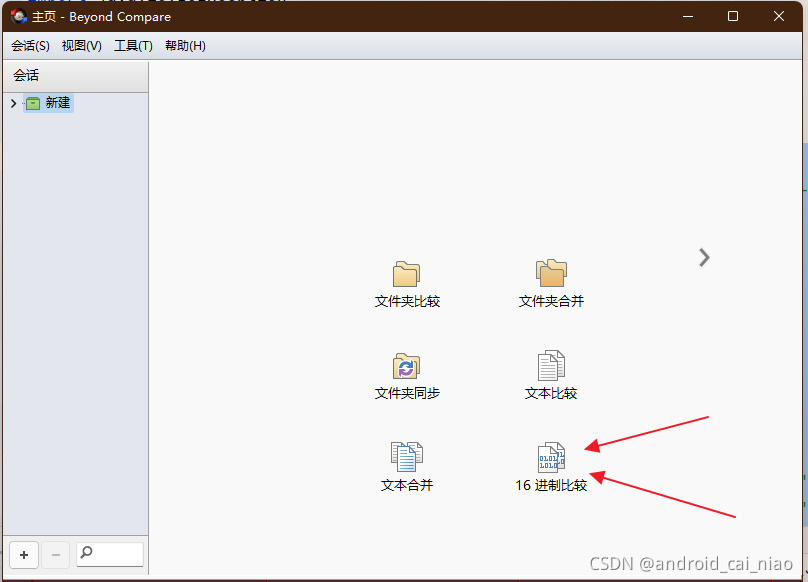
Task: Expand the 新建 tree node
Action: pos(13,103)
